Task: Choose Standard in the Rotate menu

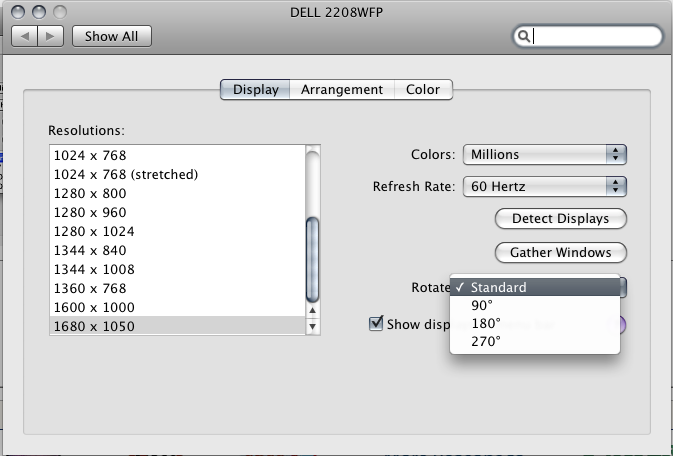Action: (535, 287)
